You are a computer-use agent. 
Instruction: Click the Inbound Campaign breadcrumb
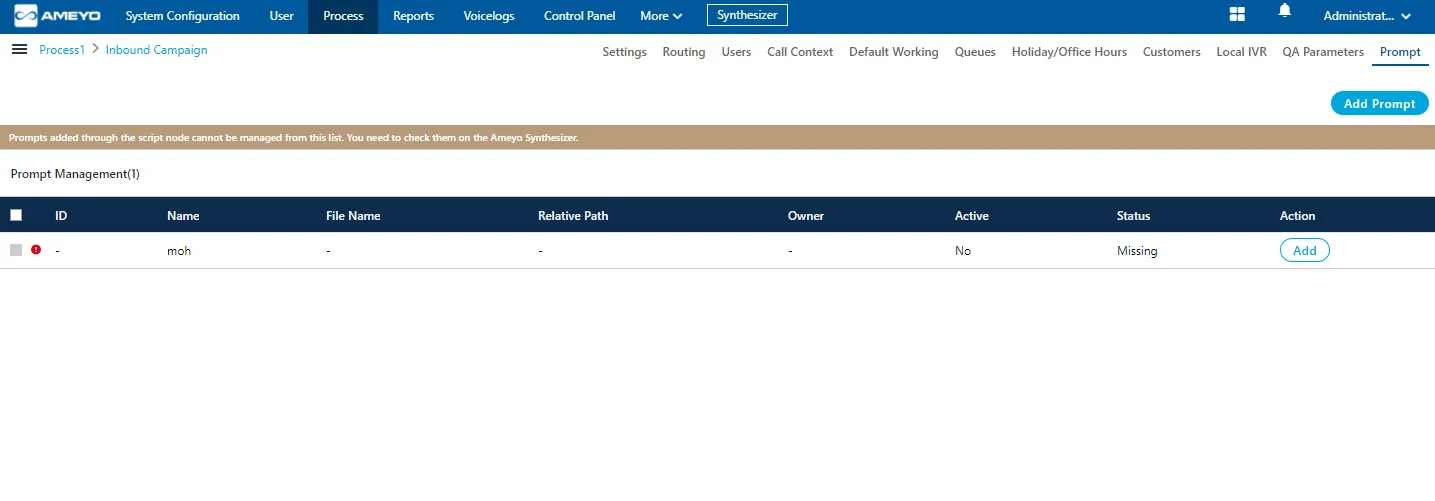(156, 50)
